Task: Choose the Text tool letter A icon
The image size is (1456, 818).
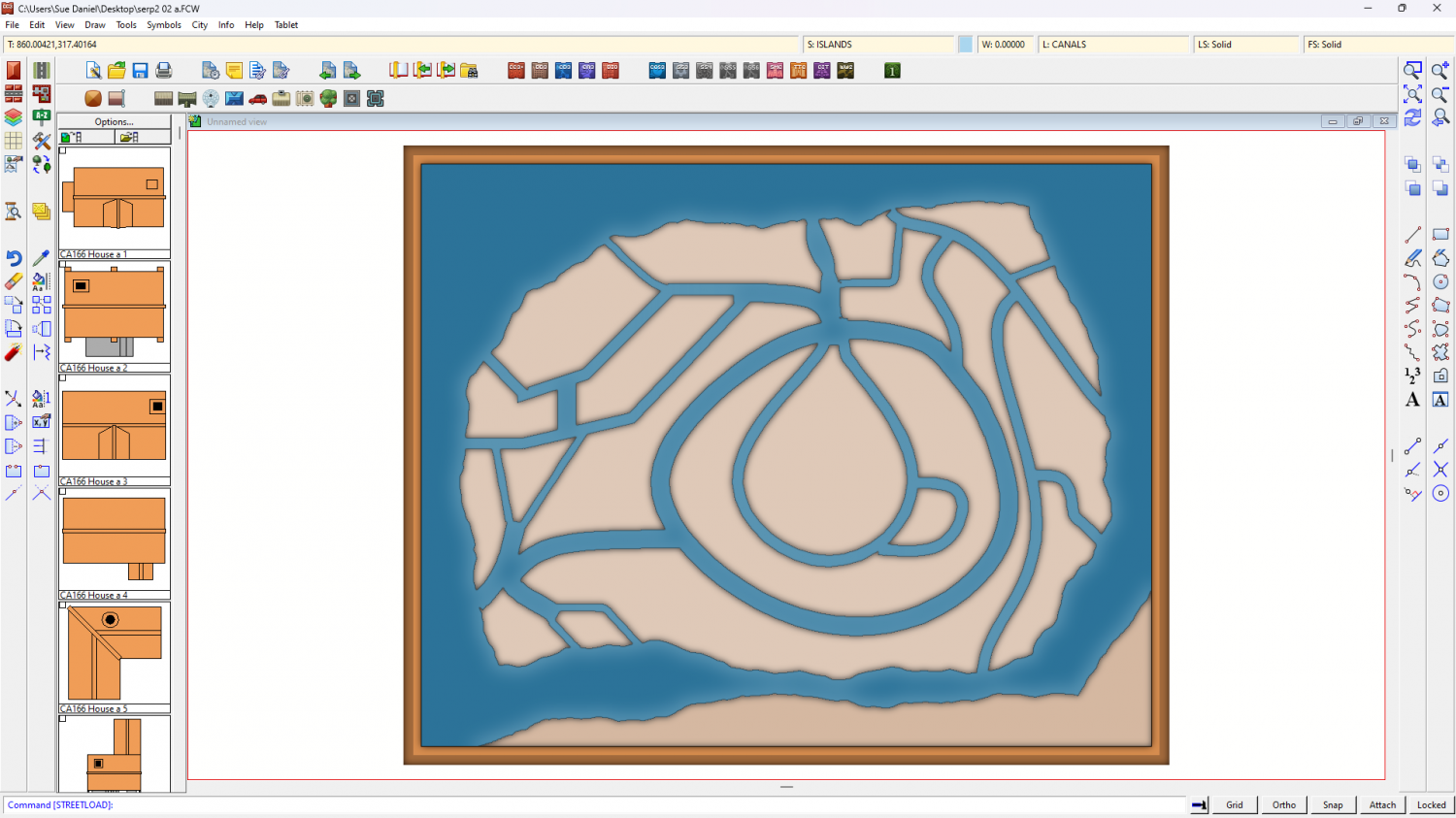Action: click(1412, 400)
